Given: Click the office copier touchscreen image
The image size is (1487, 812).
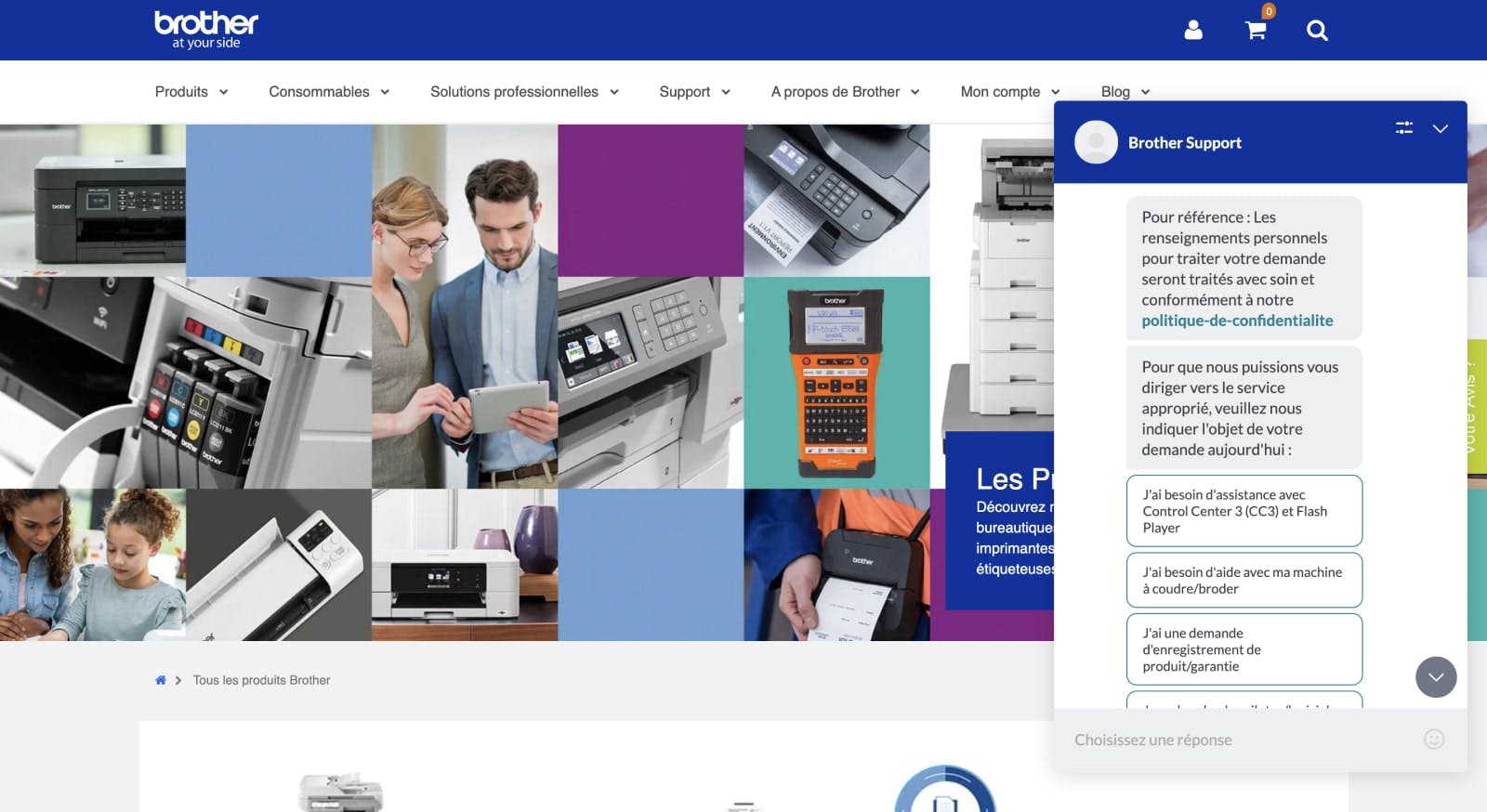Looking at the screenshot, I should coord(651,382).
